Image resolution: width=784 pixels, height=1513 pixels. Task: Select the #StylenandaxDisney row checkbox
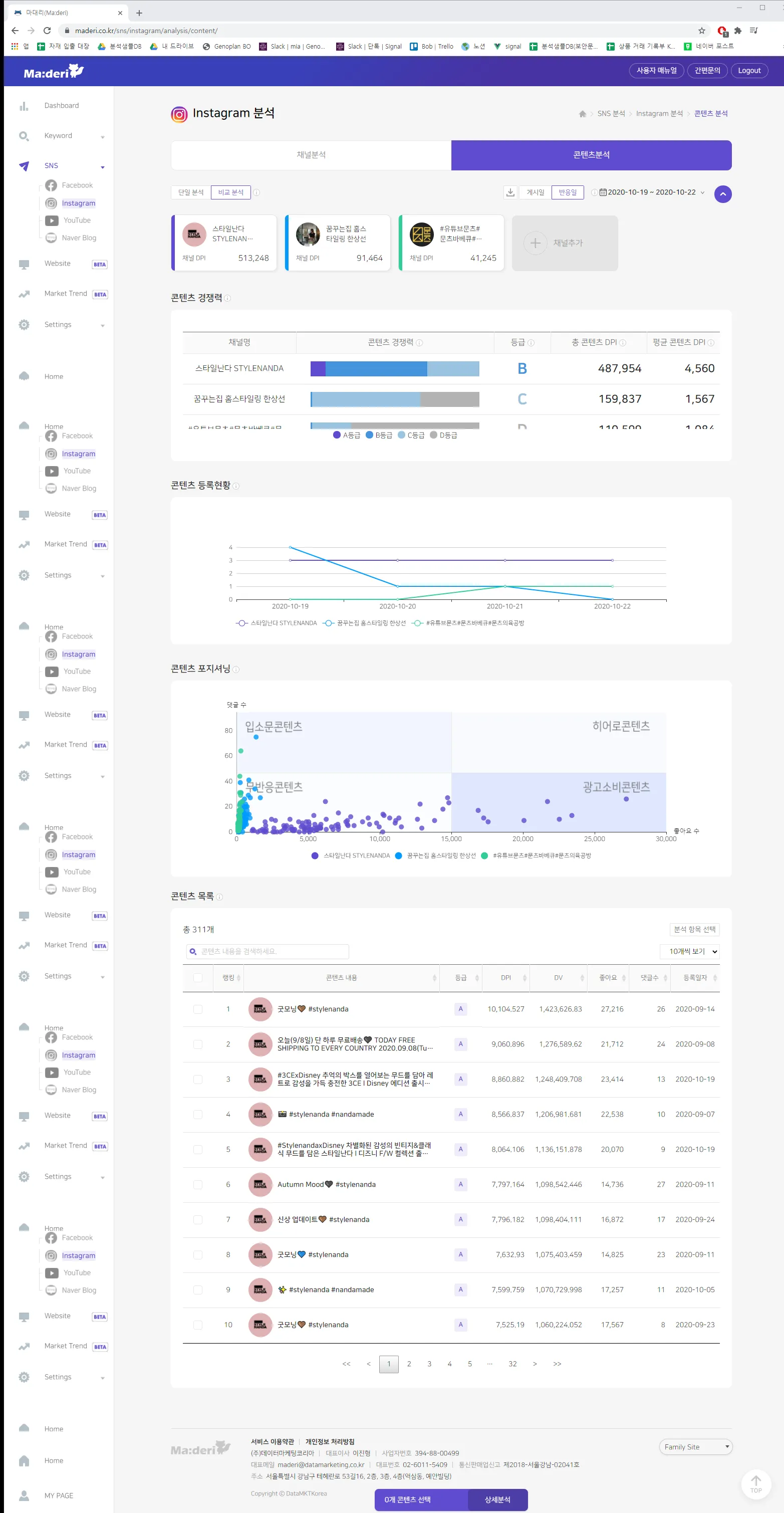click(x=198, y=1150)
